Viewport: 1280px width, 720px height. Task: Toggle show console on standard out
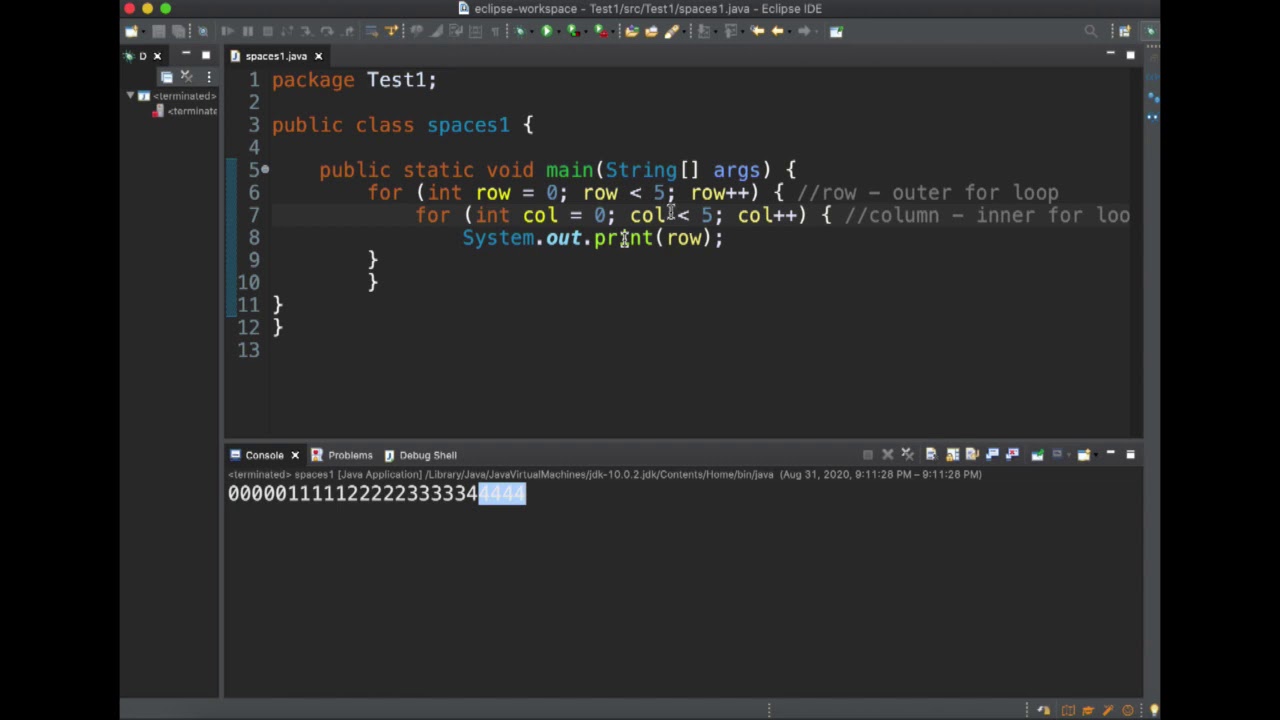(992, 455)
